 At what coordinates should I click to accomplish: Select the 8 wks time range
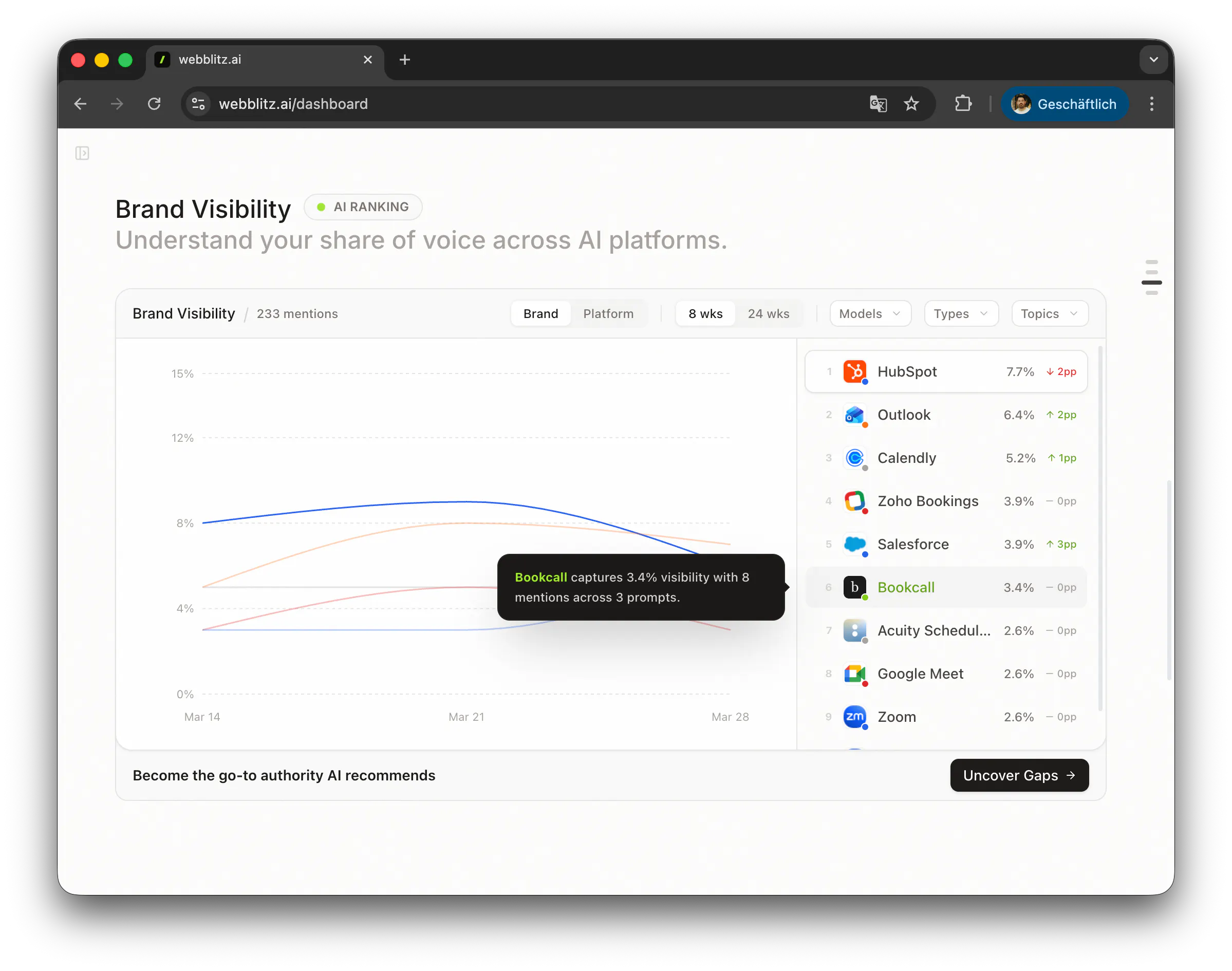tap(705, 314)
